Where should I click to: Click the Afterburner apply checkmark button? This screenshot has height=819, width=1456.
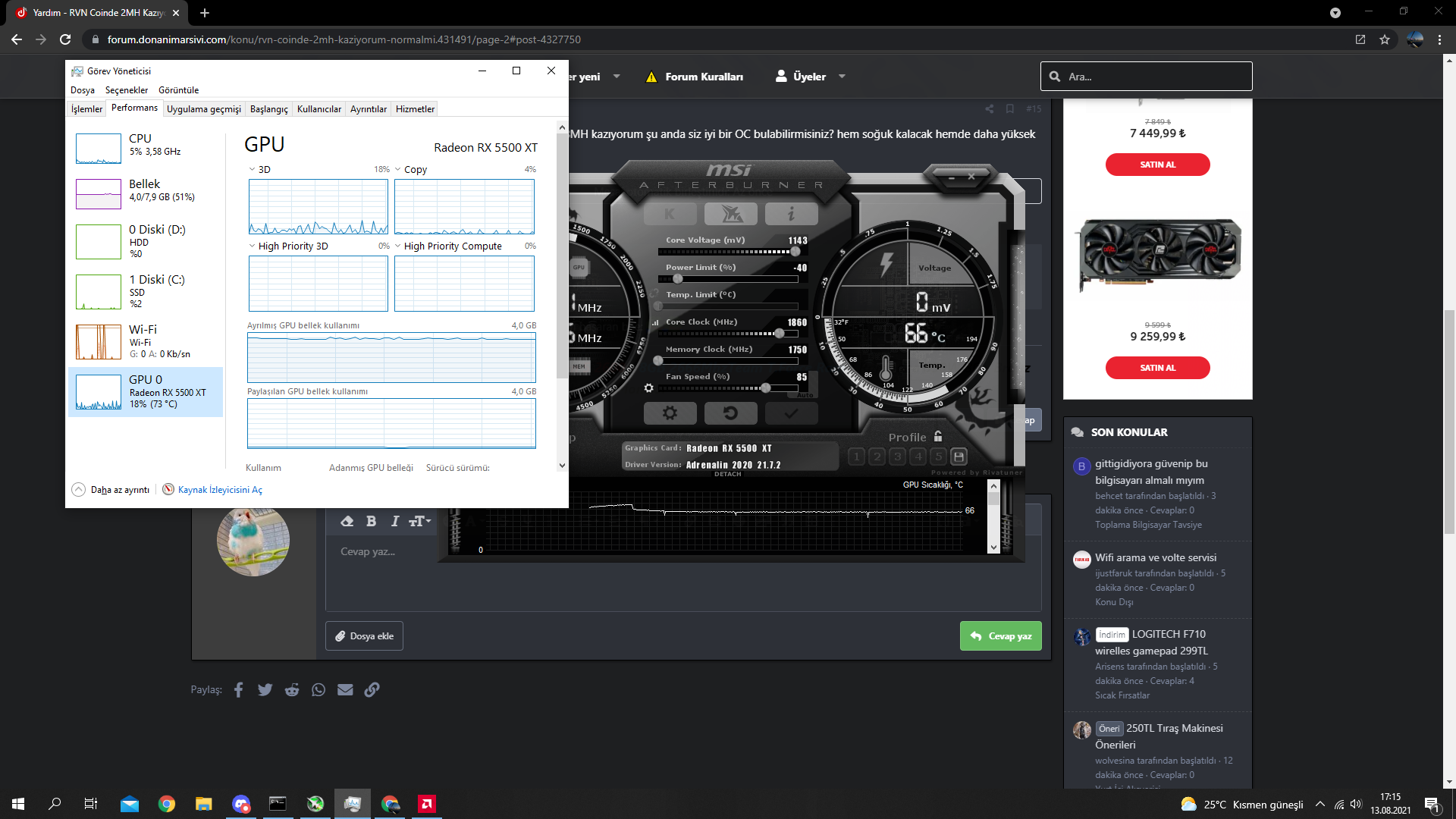click(791, 413)
